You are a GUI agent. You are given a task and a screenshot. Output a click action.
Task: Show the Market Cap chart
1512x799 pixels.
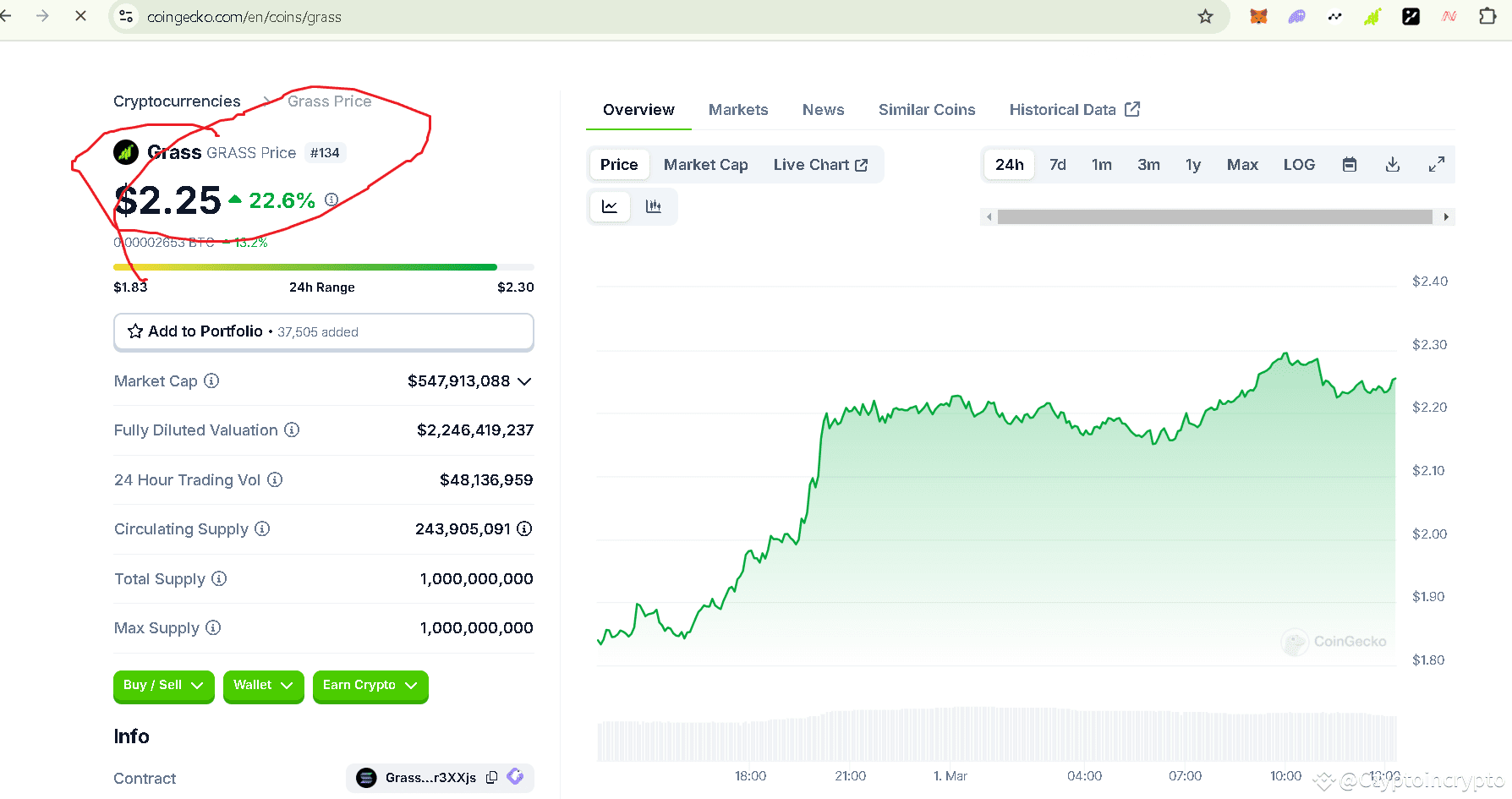pyautogui.click(x=705, y=164)
